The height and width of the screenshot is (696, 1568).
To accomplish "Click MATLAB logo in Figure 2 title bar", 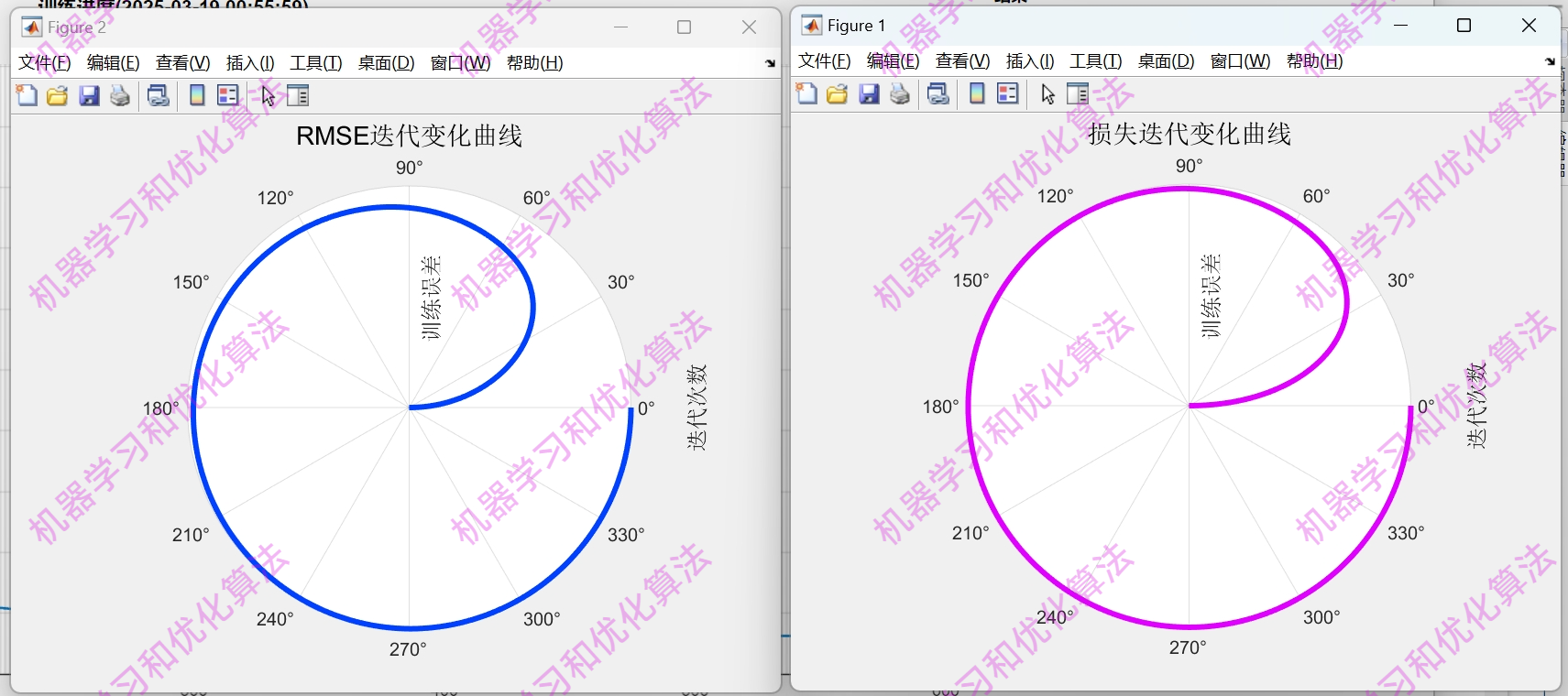I will (x=32, y=27).
